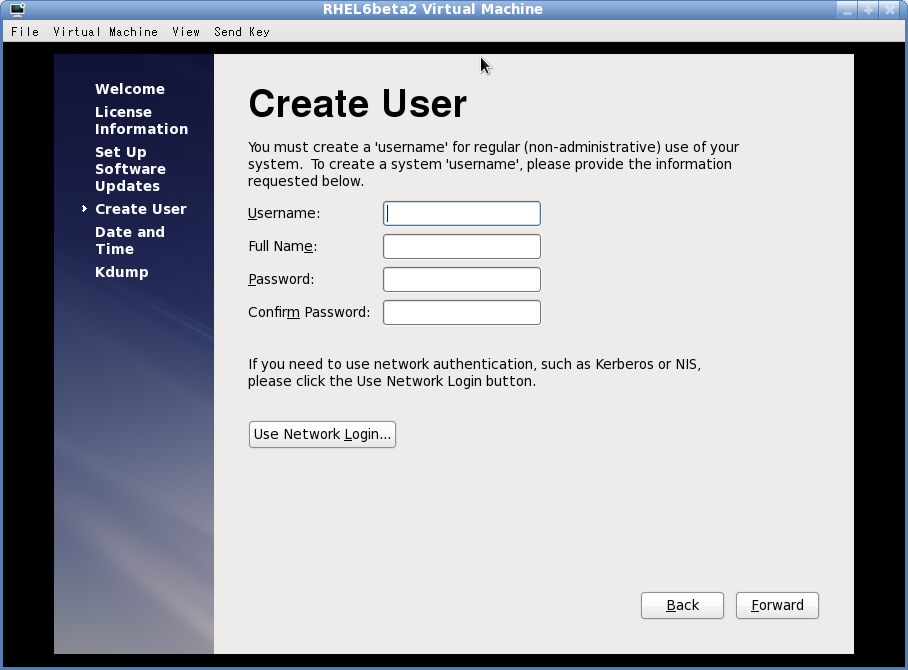Select Set Up Software Updates step
908x670 pixels.
click(130, 169)
